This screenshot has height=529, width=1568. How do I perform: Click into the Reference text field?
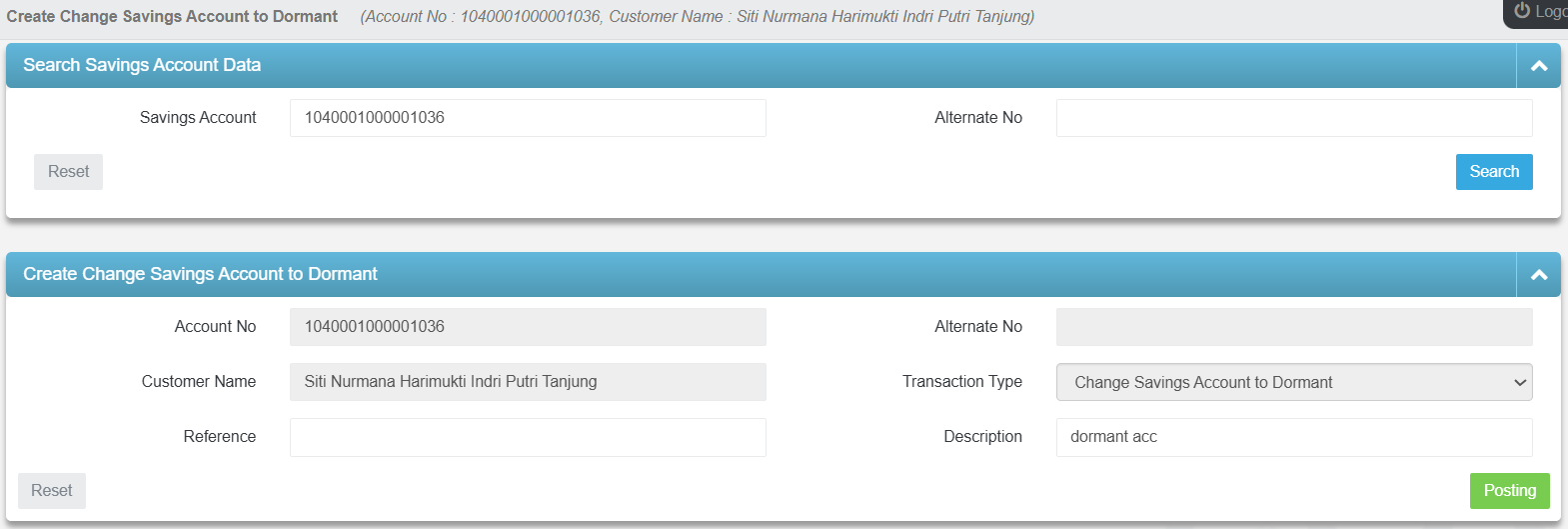tap(528, 437)
